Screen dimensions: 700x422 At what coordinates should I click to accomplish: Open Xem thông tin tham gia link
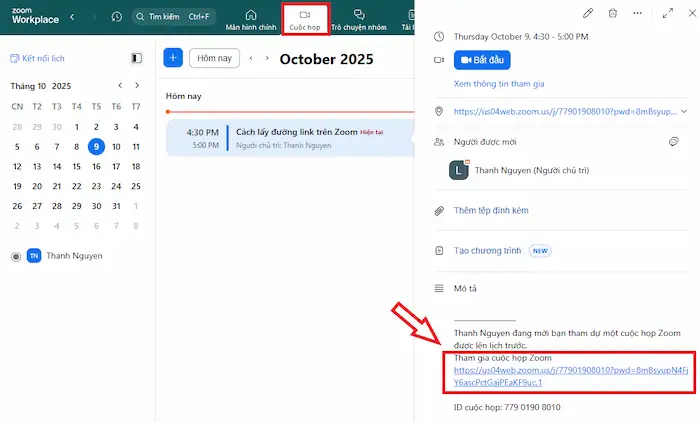[x=498, y=85]
